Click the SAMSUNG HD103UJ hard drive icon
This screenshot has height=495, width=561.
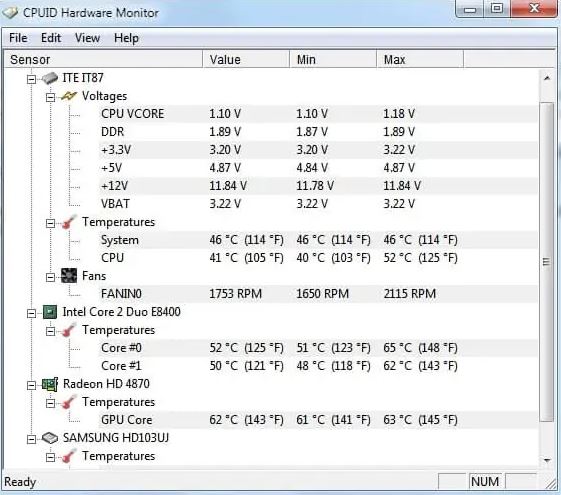click(x=50, y=438)
